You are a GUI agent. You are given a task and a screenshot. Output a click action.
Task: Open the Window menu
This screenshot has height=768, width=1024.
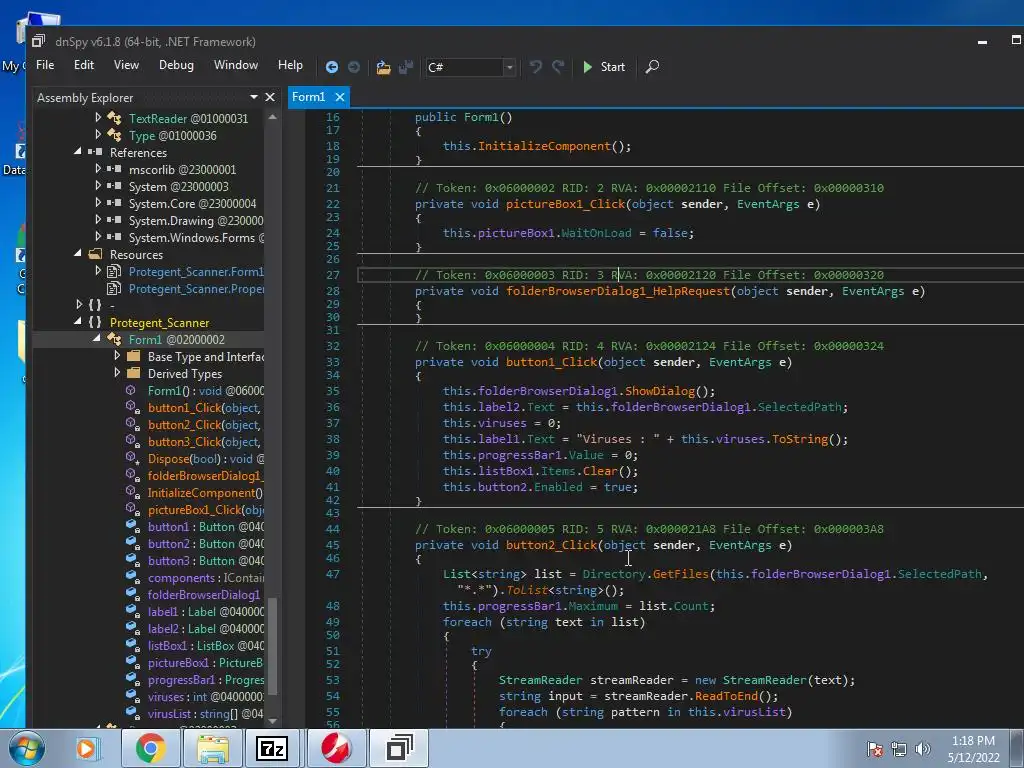pos(236,65)
